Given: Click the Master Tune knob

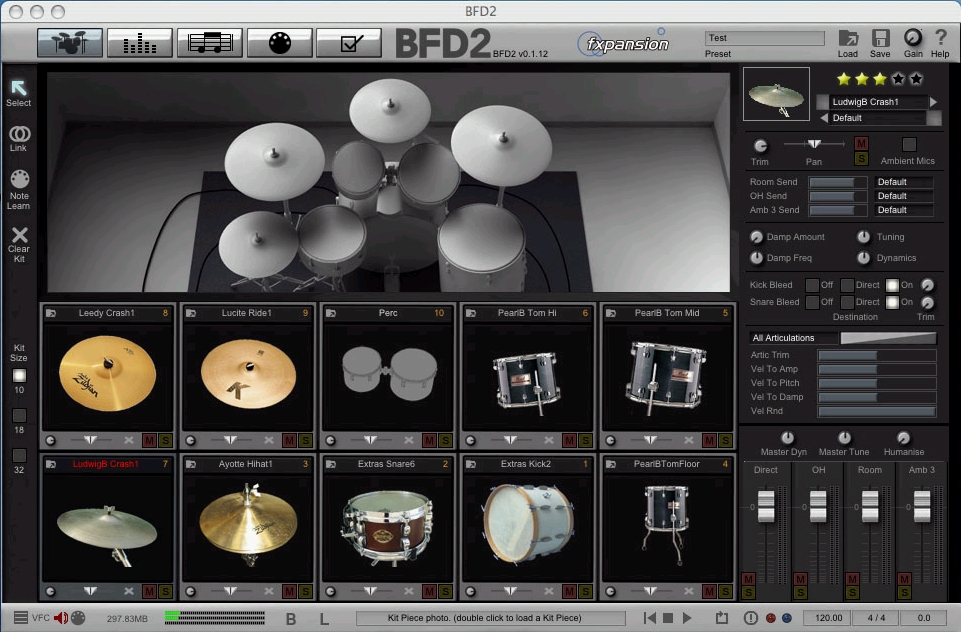Looking at the screenshot, I should click(845, 438).
